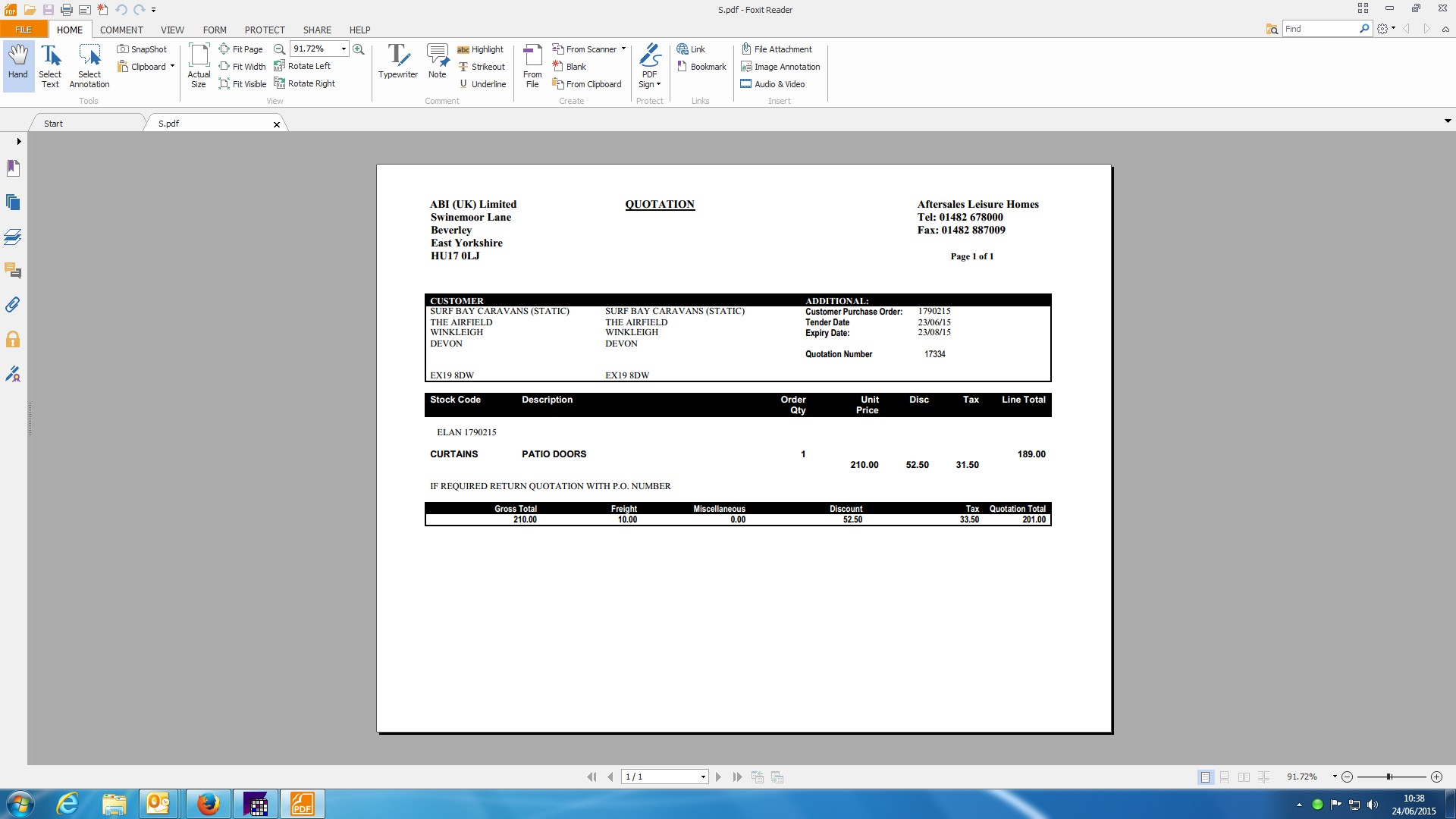Open the attachments panel paperclip icon
1456x819 pixels.
point(13,305)
